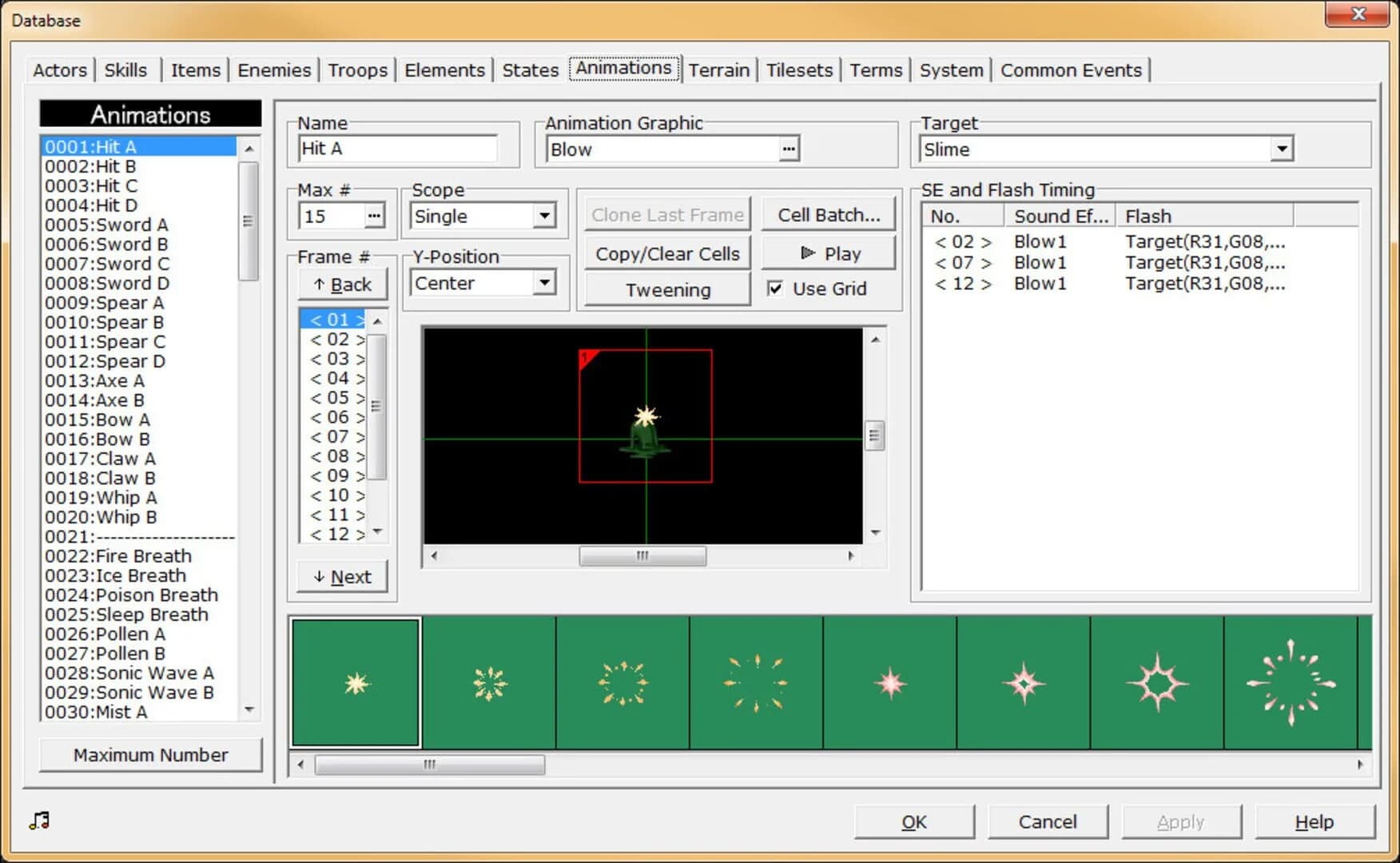1400x863 pixels.
Task: Click the first star cell in the filmstrip
Action: click(x=355, y=682)
